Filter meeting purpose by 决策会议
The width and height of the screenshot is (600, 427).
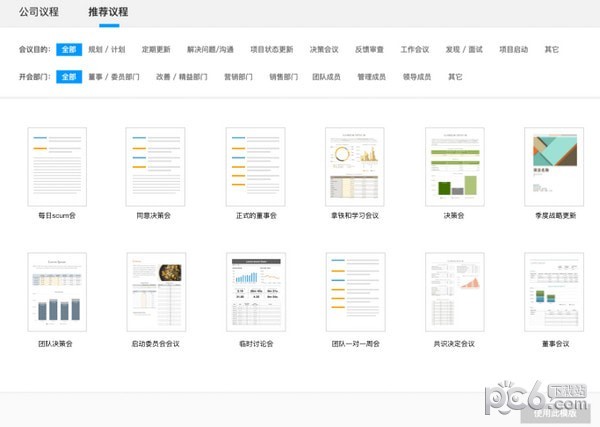[324, 49]
